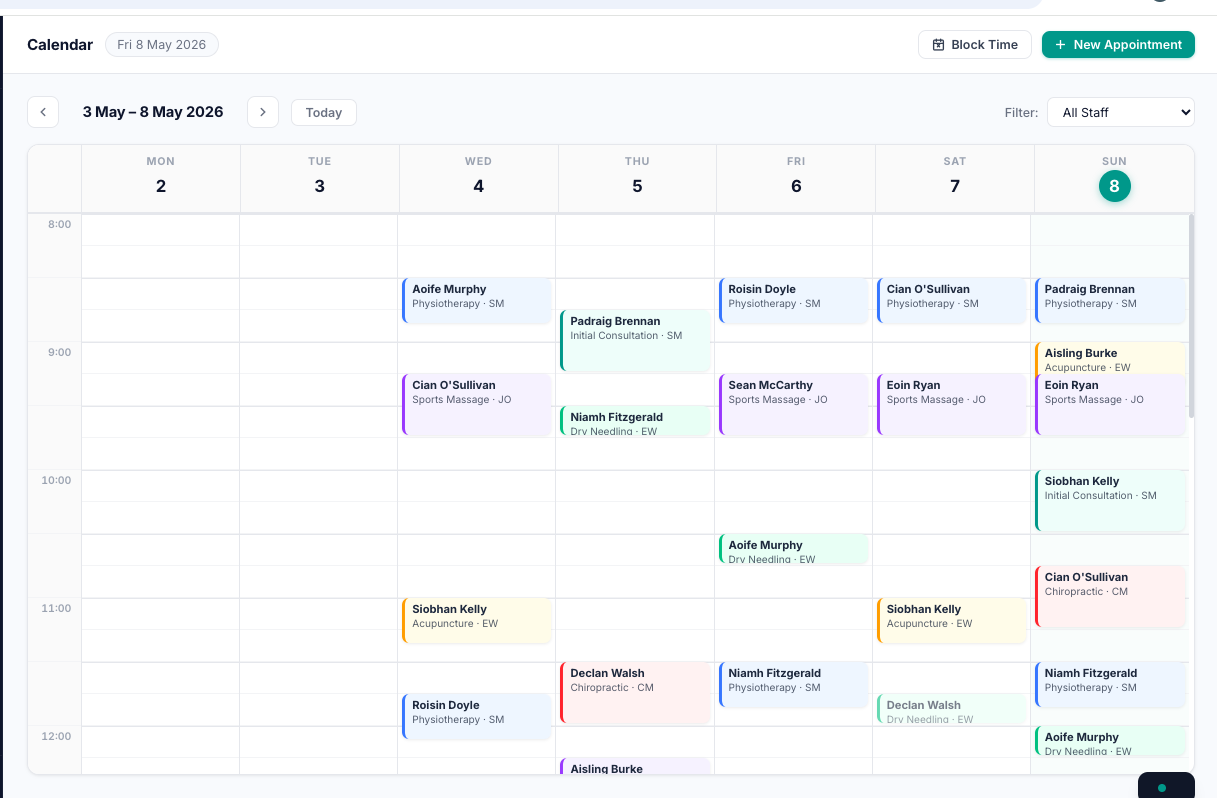This screenshot has width=1217, height=798.
Task: Click the 3 May – 8 May 2026 range label
Action: tap(153, 112)
